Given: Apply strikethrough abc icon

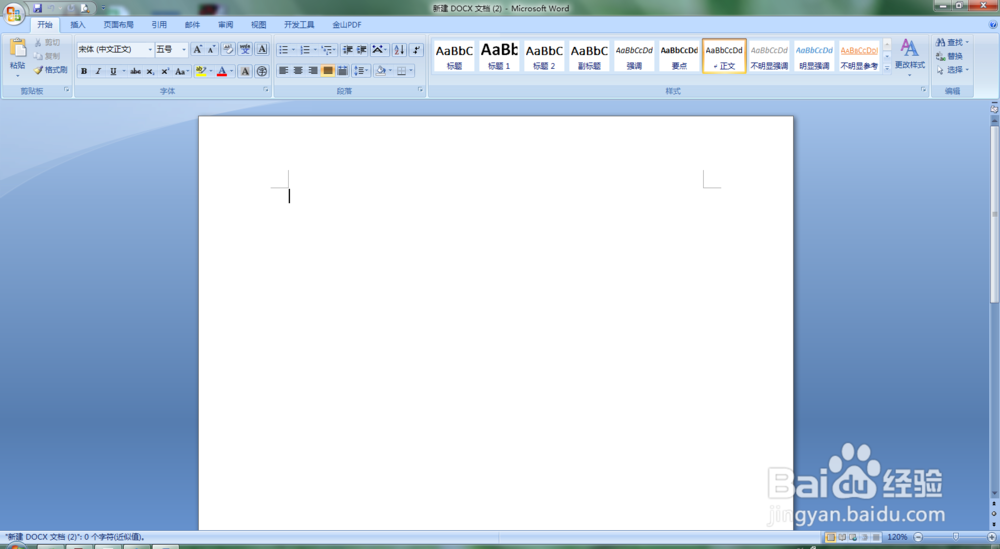Looking at the screenshot, I should 135,71.
